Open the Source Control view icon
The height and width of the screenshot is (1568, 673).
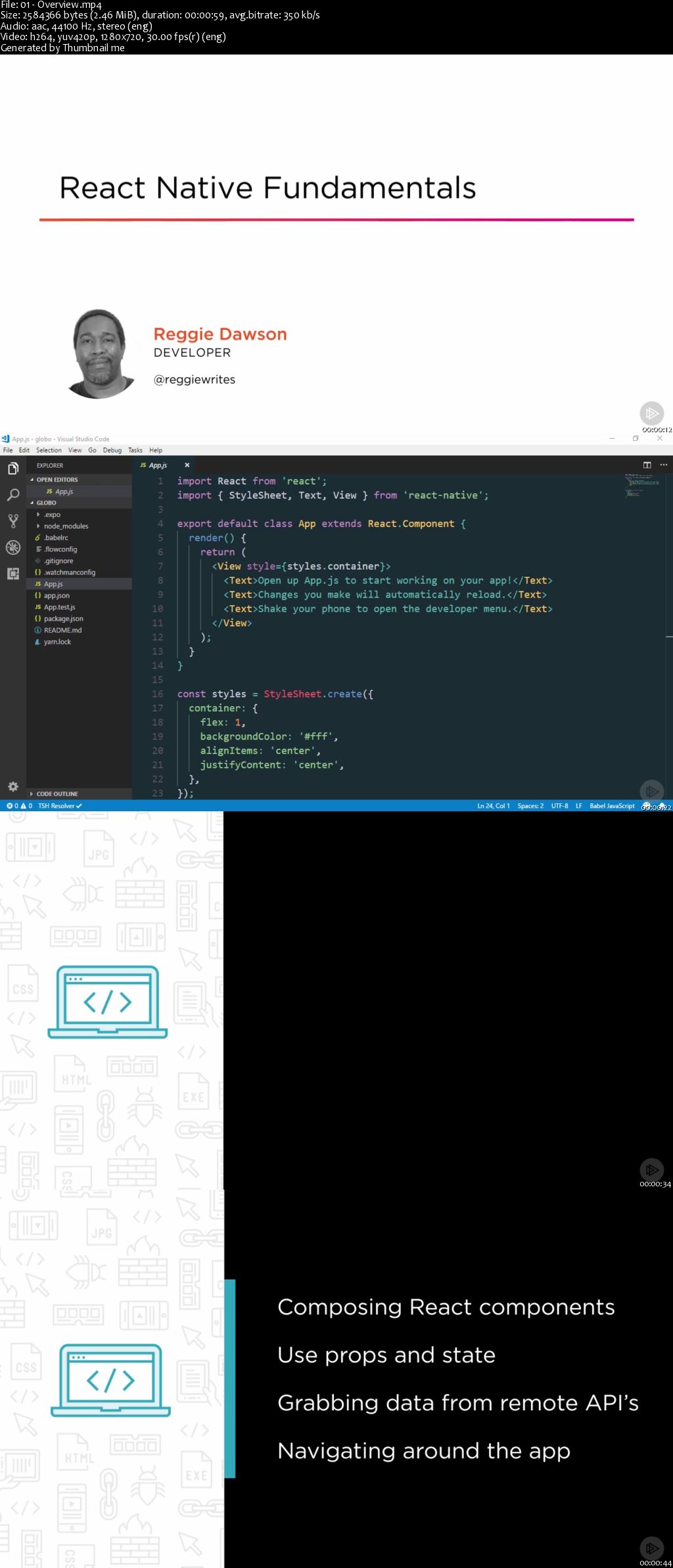tap(12, 522)
